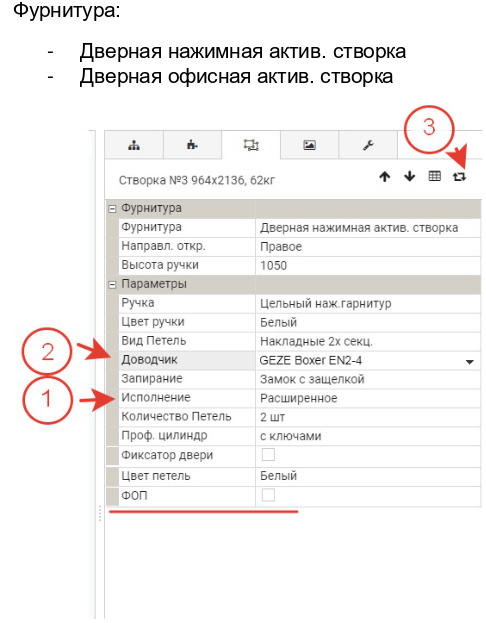Screen dimensions: 486x623
Task: Select the Ручка row label
Action: coord(137,303)
